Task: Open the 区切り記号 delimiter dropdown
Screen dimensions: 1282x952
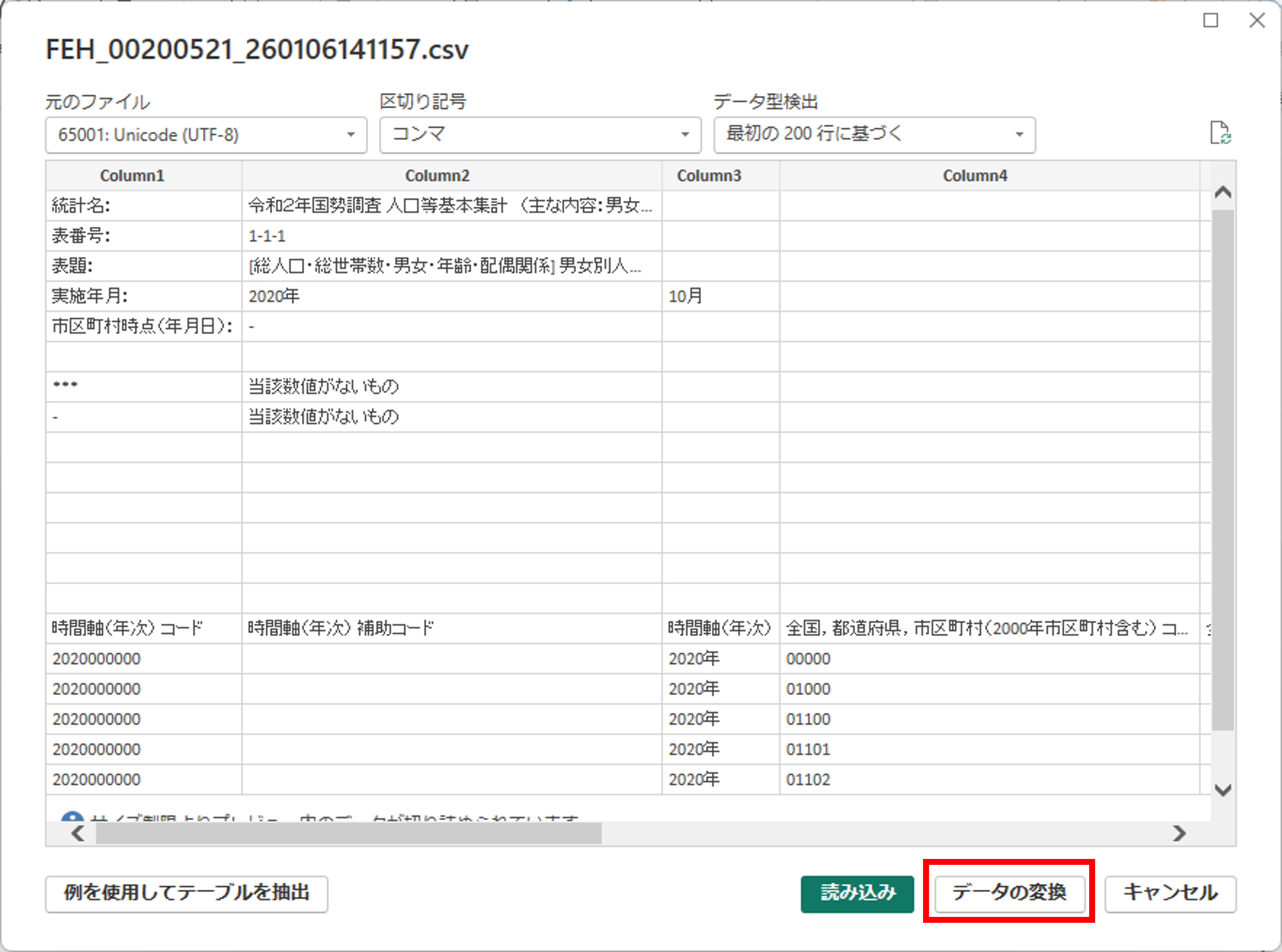Action: pyautogui.click(x=540, y=135)
